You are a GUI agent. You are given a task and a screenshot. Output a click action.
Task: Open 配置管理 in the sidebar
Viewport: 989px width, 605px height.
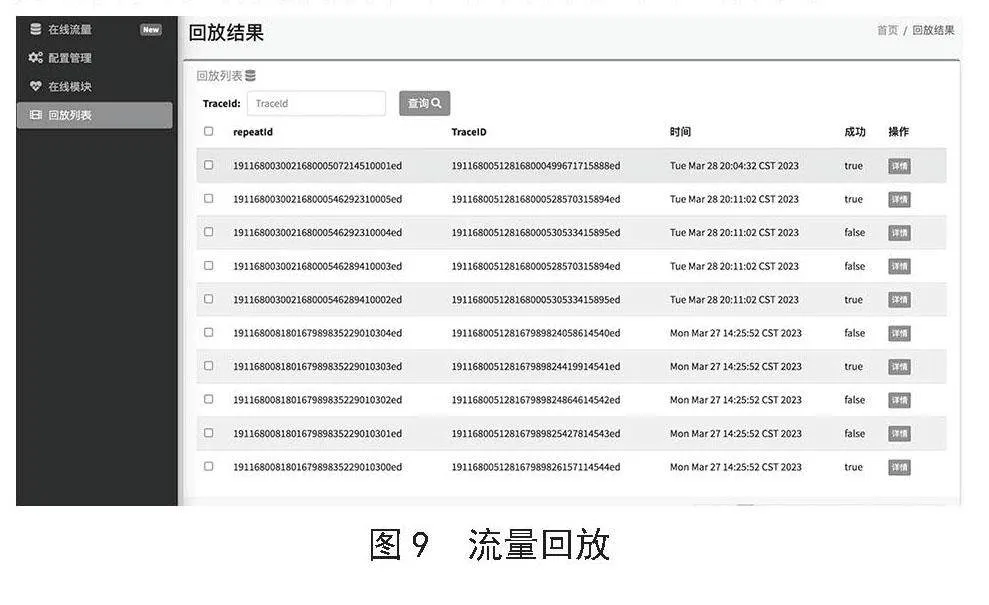(x=69, y=58)
